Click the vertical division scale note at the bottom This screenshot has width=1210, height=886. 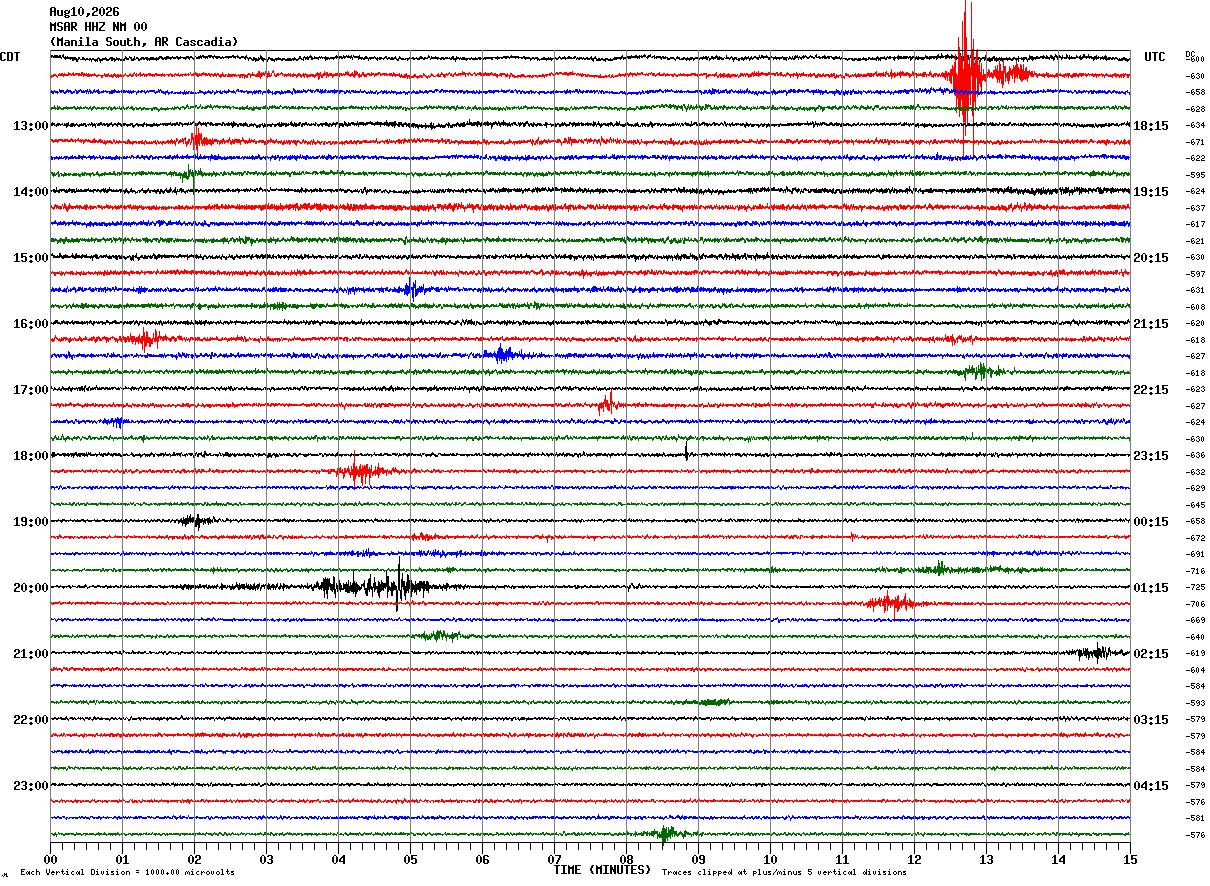[127, 873]
